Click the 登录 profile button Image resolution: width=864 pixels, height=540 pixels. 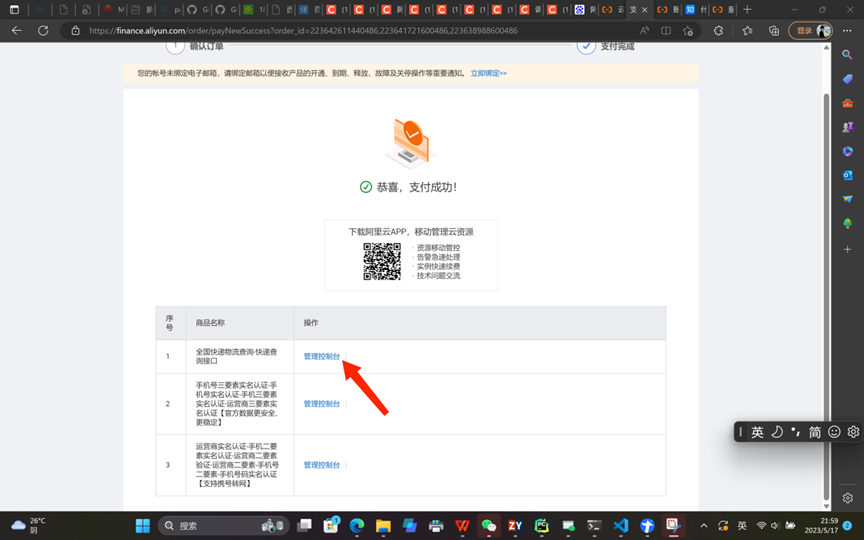point(810,31)
